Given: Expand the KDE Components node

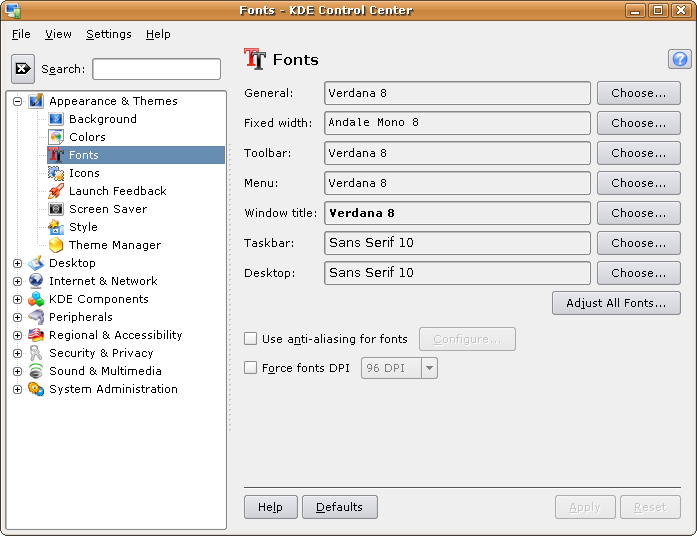Looking at the screenshot, I should pos(17,299).
